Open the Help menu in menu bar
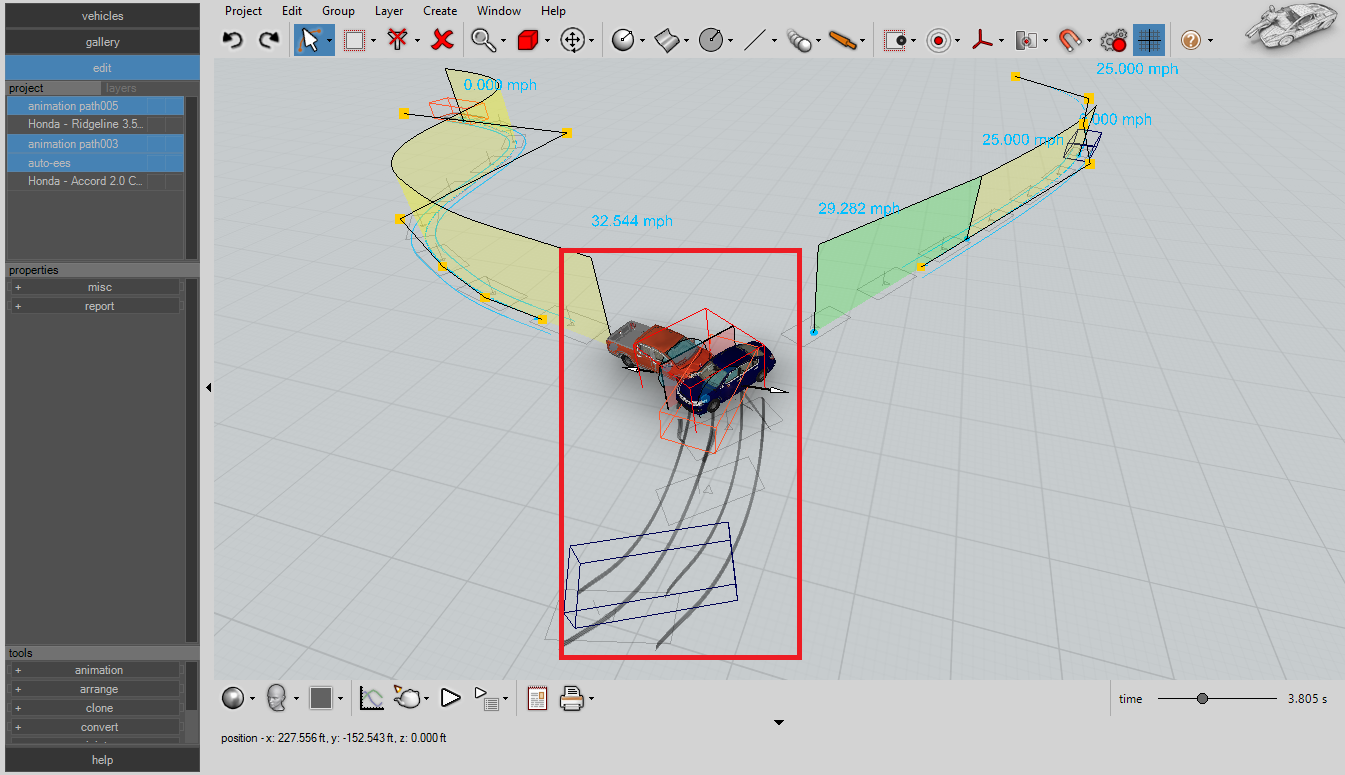This screenshot has height=775, width=1345. coord(553,11)
